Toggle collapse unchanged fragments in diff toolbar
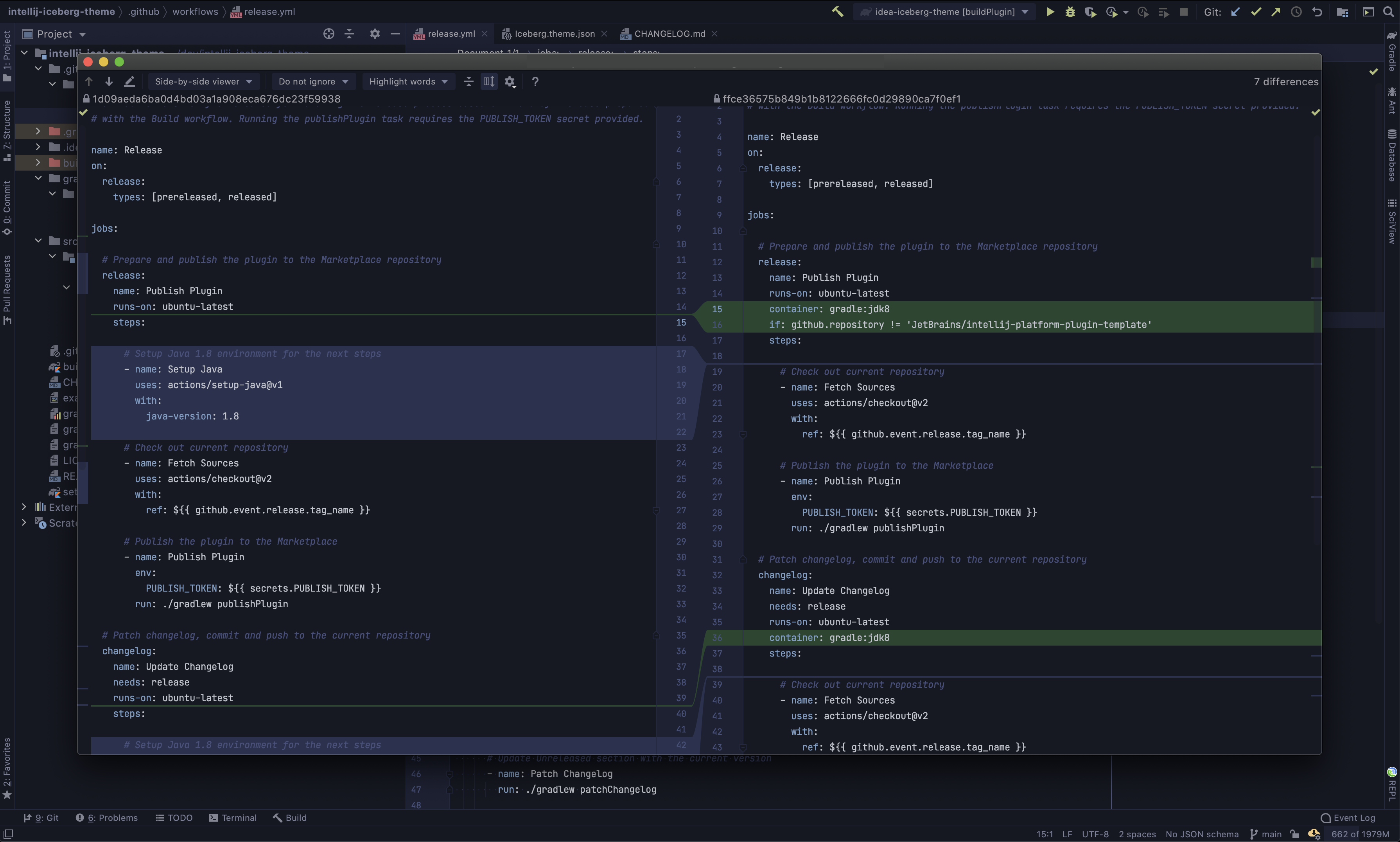 (x=468, y=81)
